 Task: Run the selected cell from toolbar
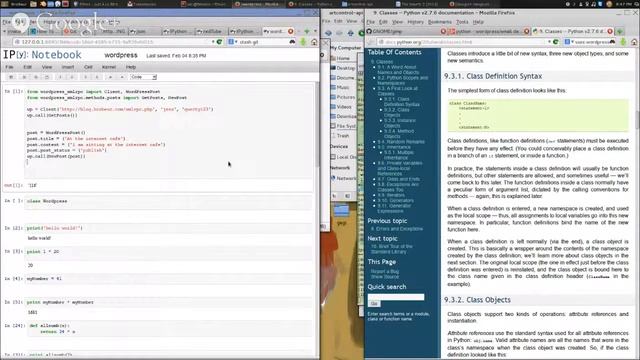pos(110,77)
